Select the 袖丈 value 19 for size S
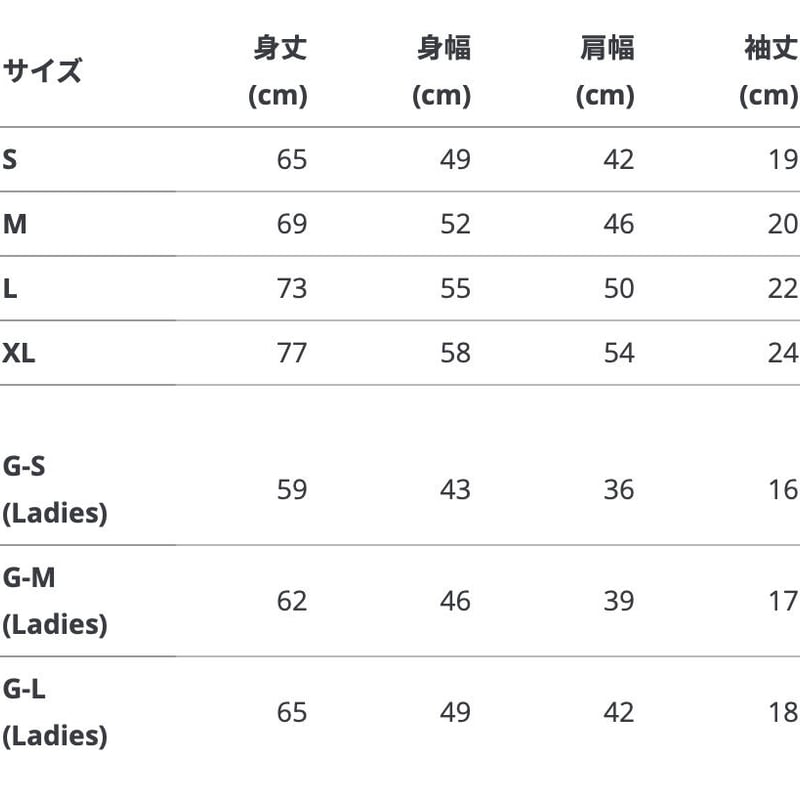The height and width of the screenshot is (800, 800). point(784,160)
